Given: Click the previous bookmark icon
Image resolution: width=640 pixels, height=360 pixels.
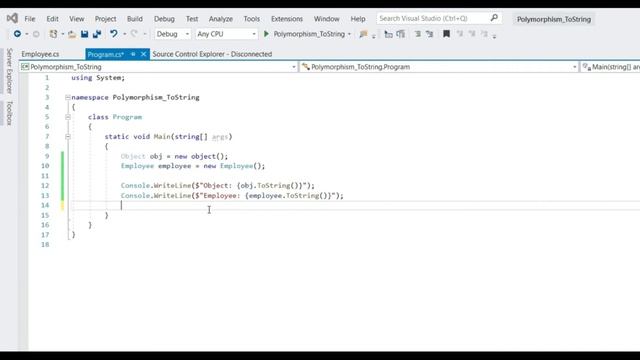Looking at the screenshot, I should click(x=460, y=34).
